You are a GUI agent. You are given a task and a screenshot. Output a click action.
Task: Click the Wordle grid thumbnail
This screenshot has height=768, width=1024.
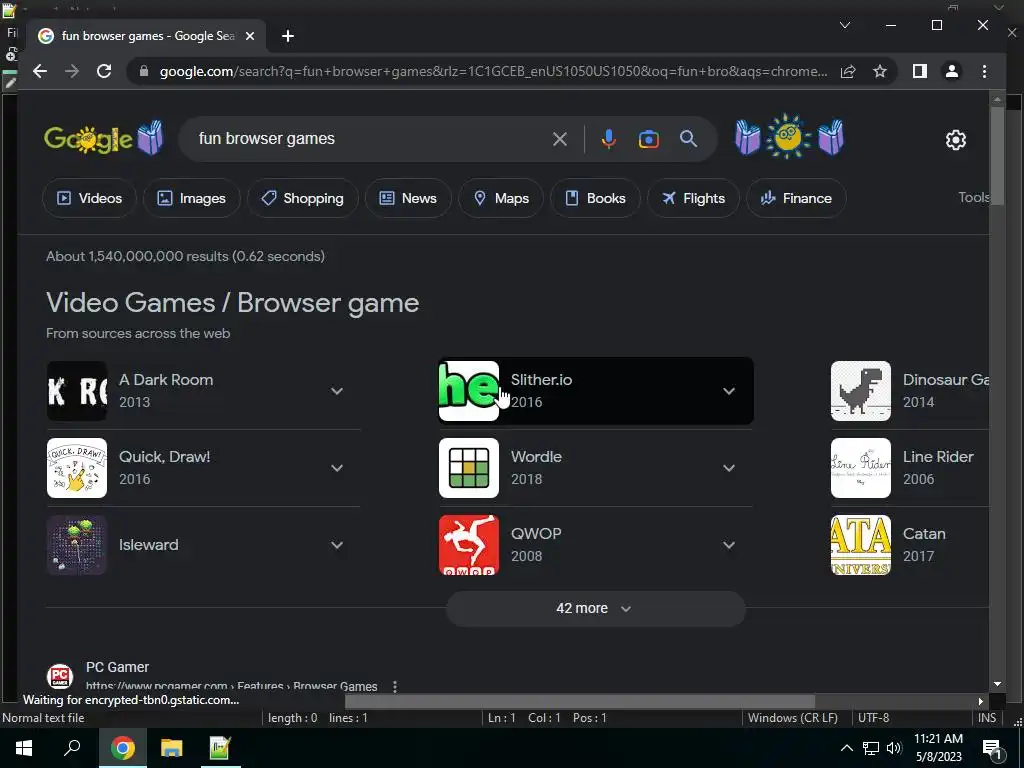coord(469,468)
